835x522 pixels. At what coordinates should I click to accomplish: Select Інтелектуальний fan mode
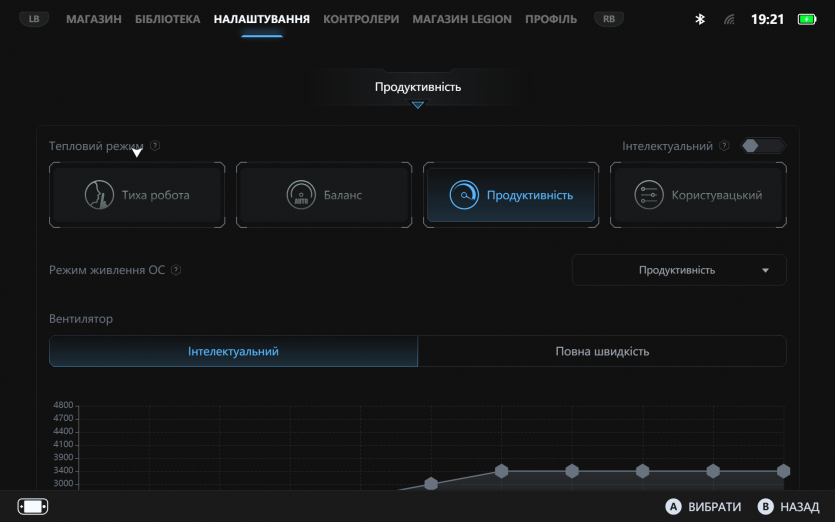point(233,351)
